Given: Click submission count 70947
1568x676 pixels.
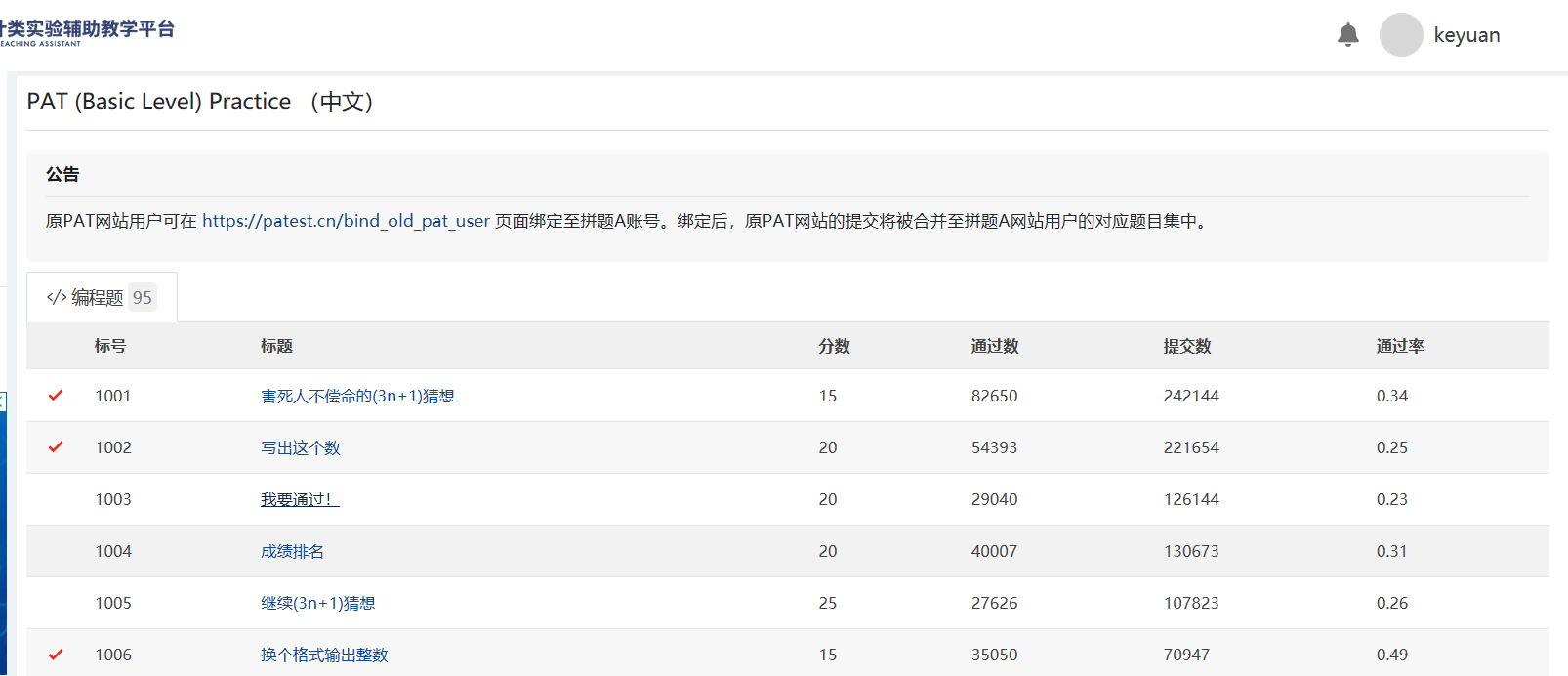Looking at the screenshot, I should (x=1186, y=655).
